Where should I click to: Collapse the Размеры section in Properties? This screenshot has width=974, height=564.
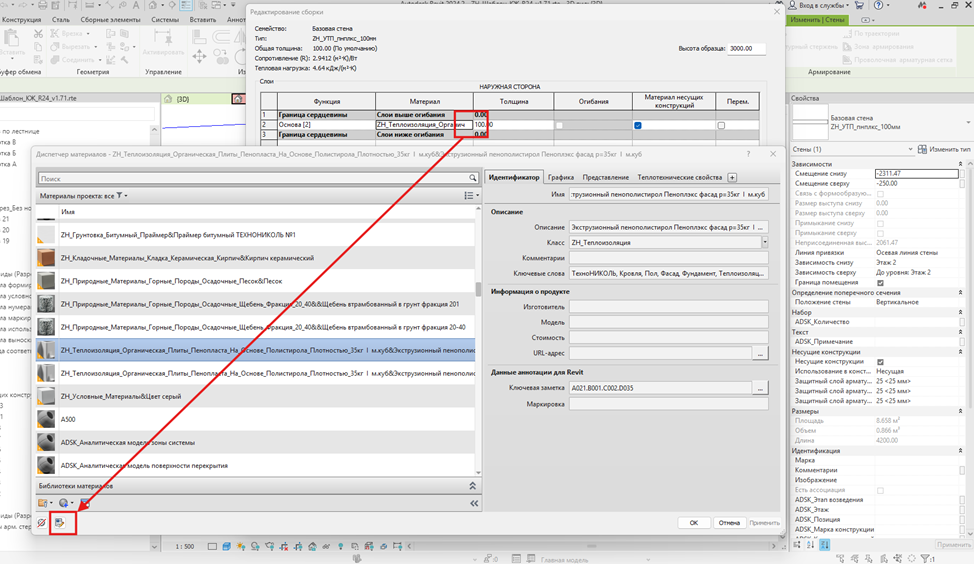[960, 411]
